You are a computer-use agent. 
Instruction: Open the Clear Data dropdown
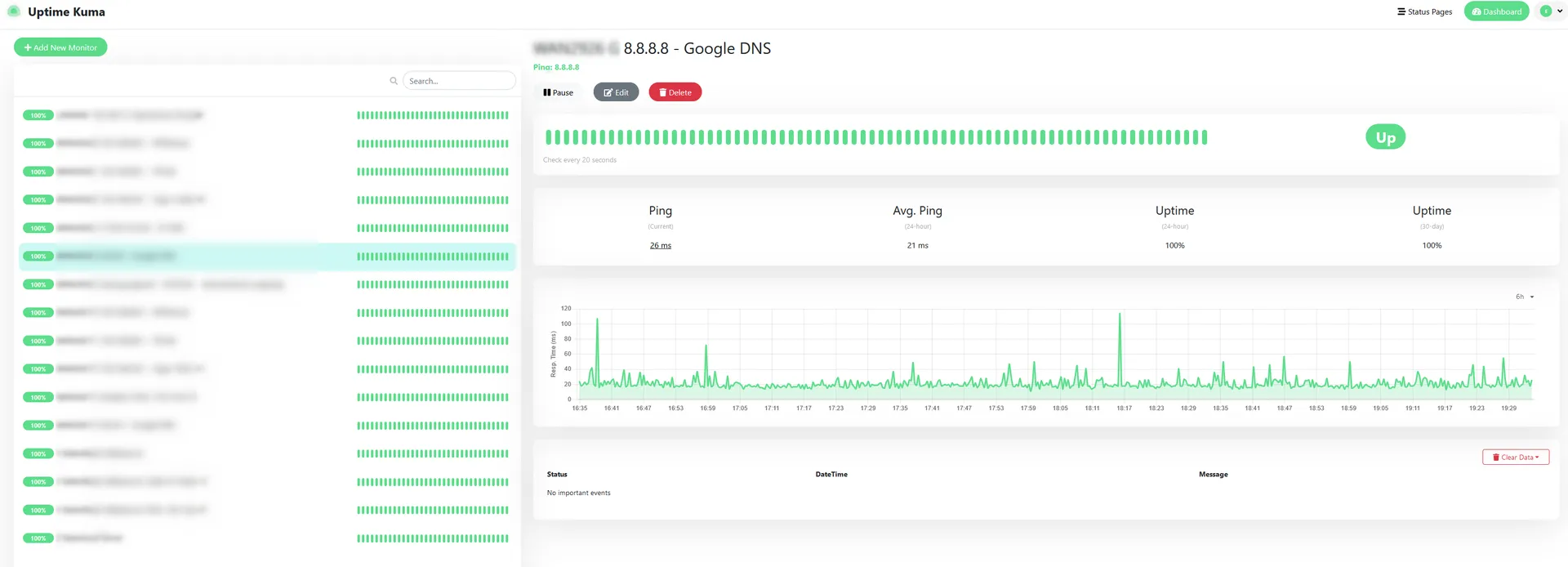[x=1516, y=458]
